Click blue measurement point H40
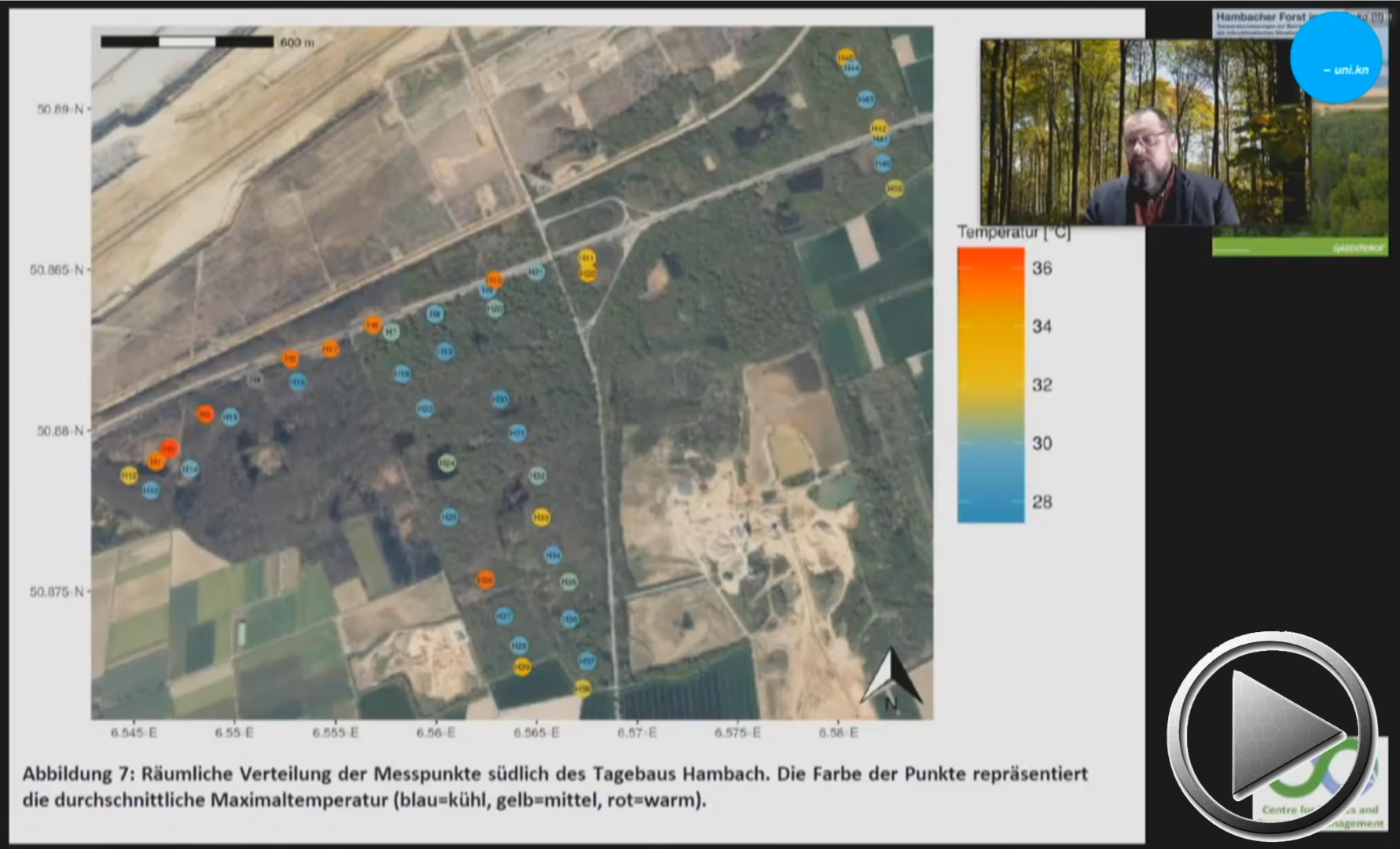Image resolution: width=1400 pixels, height=849 pixels. [883, 163]
